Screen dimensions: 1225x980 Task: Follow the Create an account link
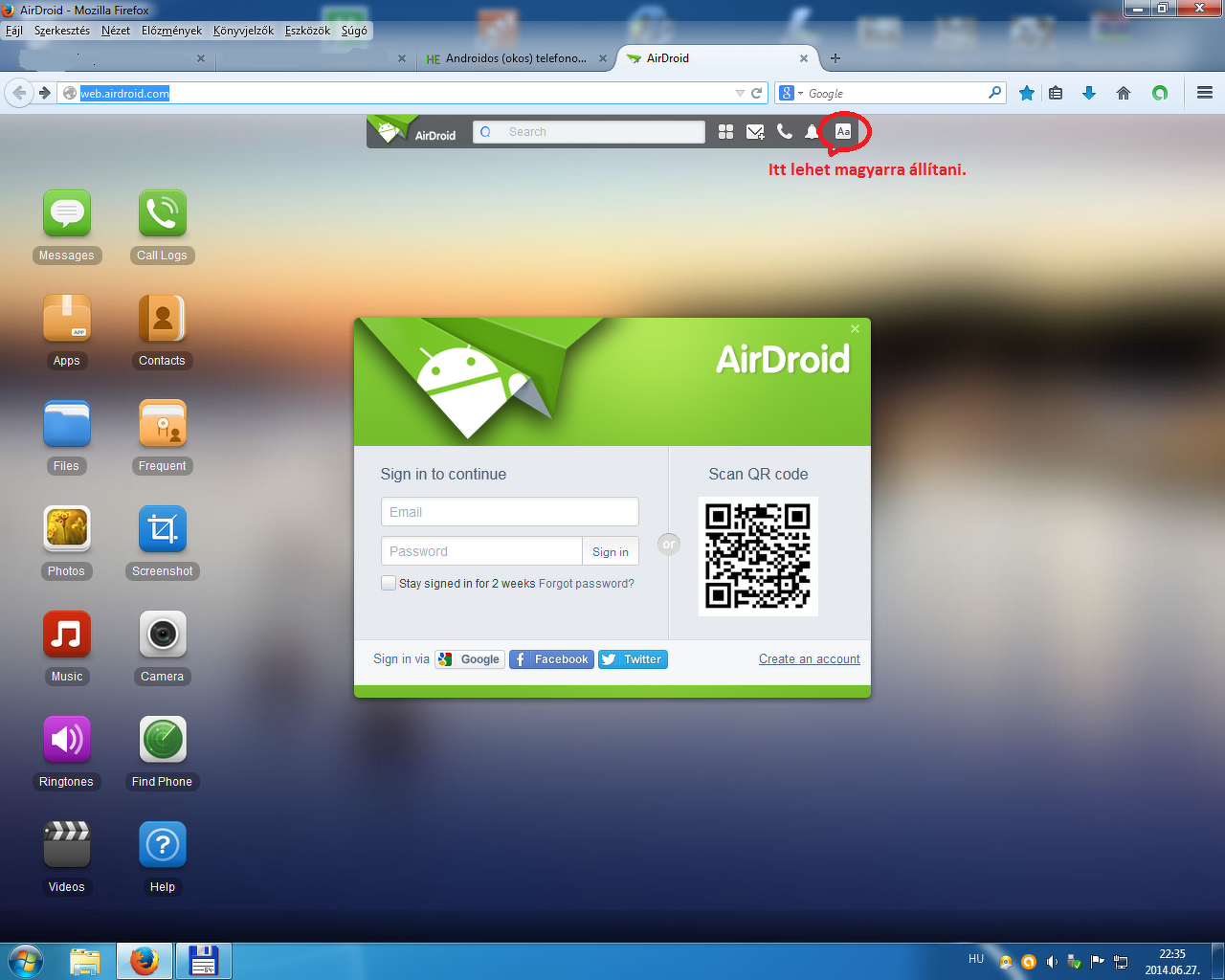(x=810, y=659)
